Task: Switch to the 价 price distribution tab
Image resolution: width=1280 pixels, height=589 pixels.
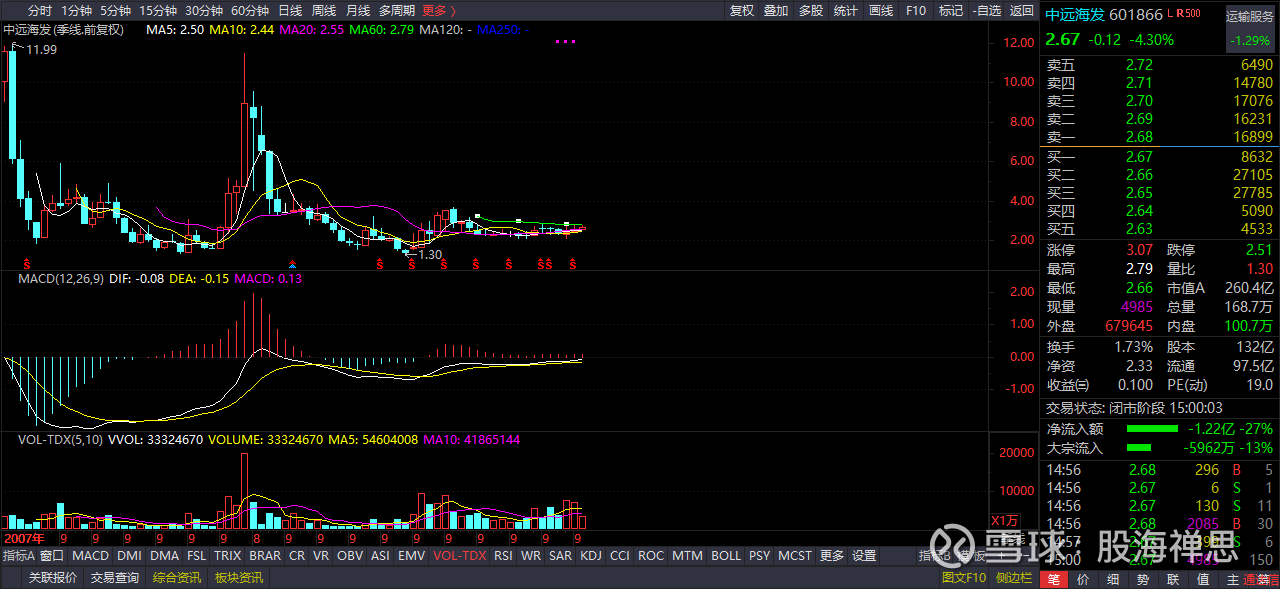Action: (x=1084, y=580)
